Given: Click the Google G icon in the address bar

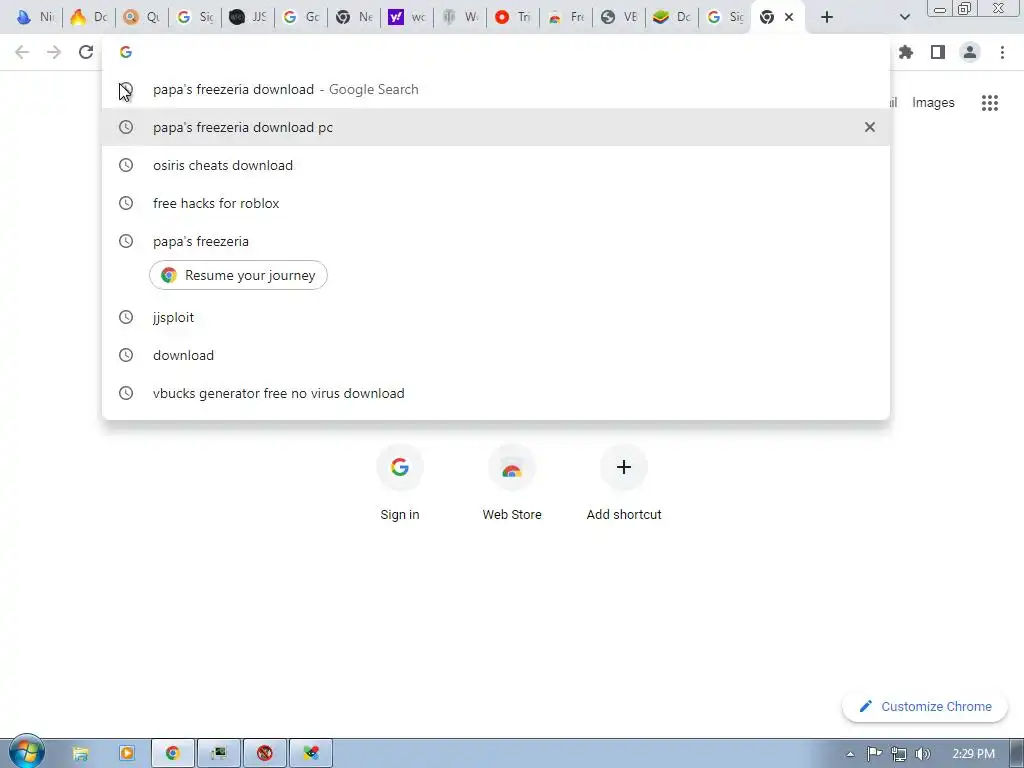Looking at the screenshot, I should 126,52.
